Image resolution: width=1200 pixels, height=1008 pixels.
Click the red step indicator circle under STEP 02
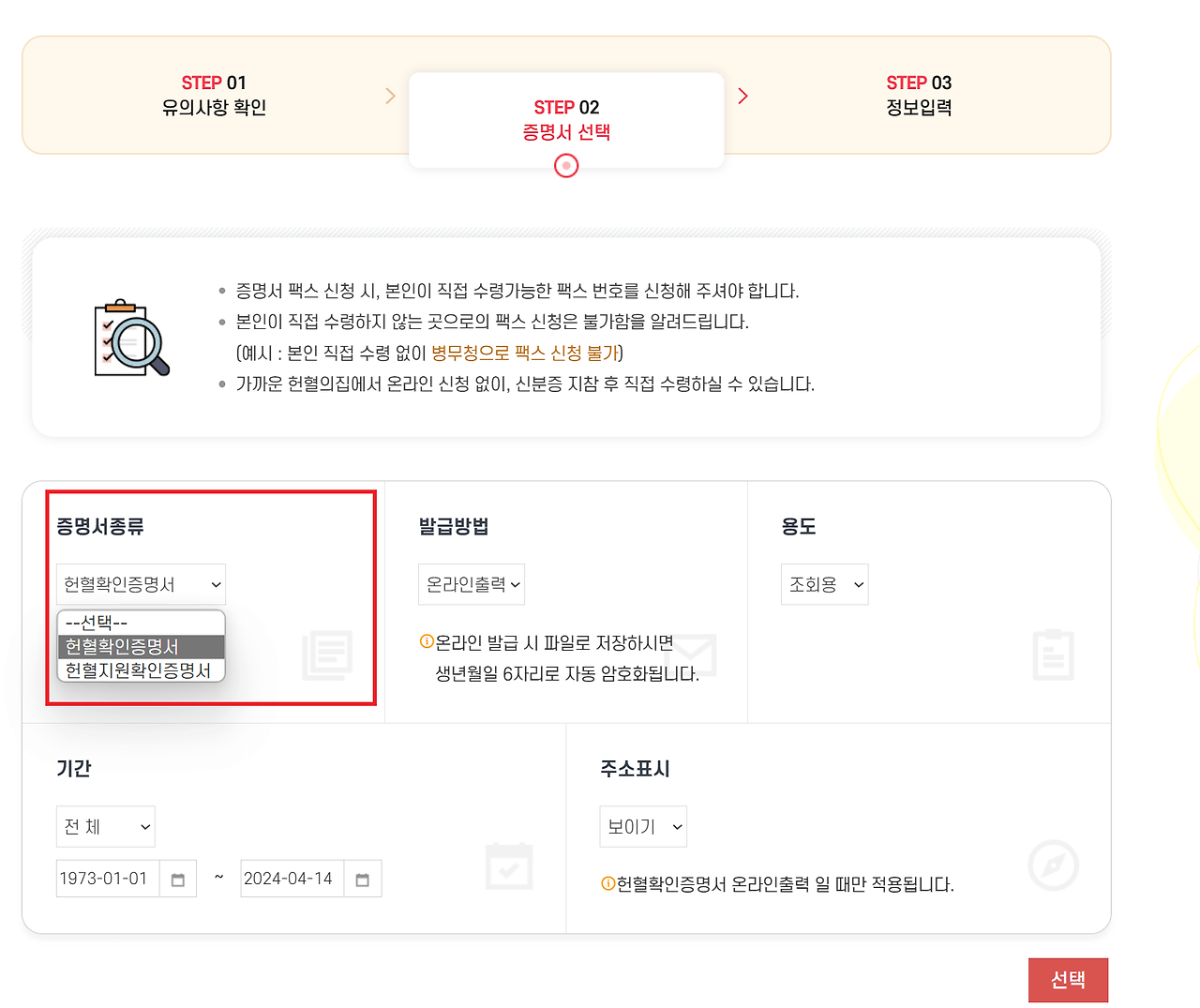[565, 166]
